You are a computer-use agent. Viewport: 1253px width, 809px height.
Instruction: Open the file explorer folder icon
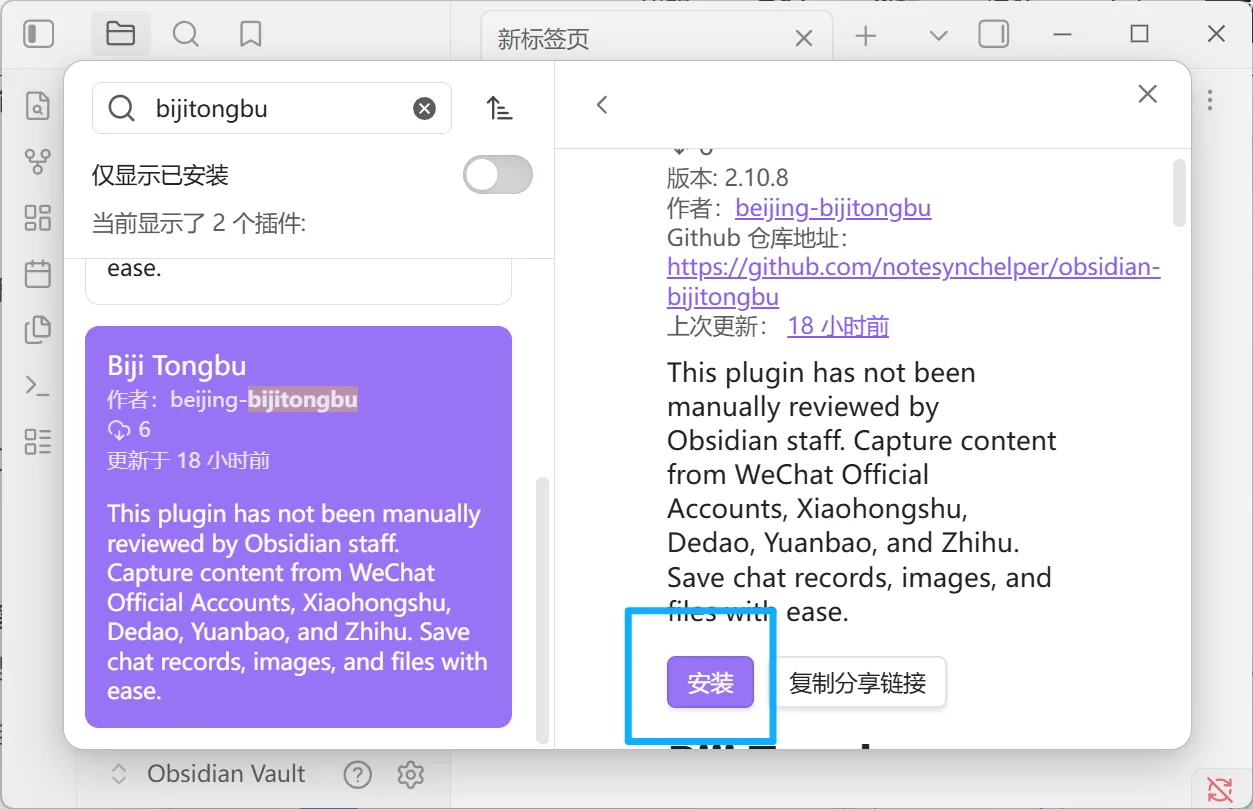(x=120, y=34)
